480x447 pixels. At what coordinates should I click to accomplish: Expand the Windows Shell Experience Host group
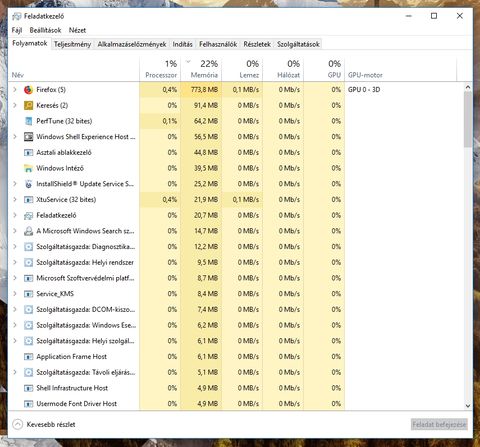[x=15, y=137]
